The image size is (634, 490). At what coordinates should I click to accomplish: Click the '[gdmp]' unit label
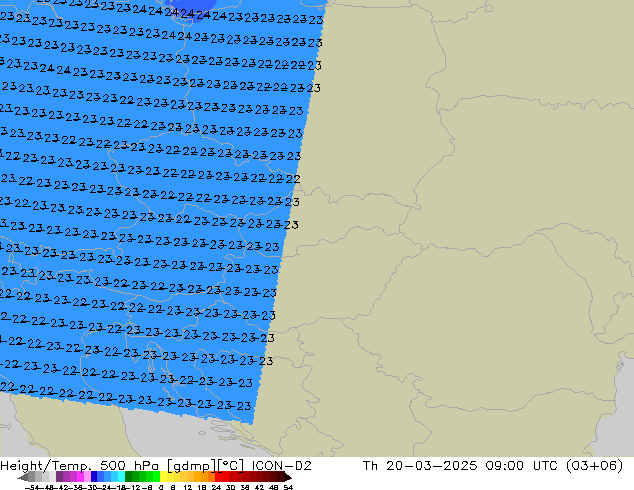pyautogui.click(x=192, y=466)
